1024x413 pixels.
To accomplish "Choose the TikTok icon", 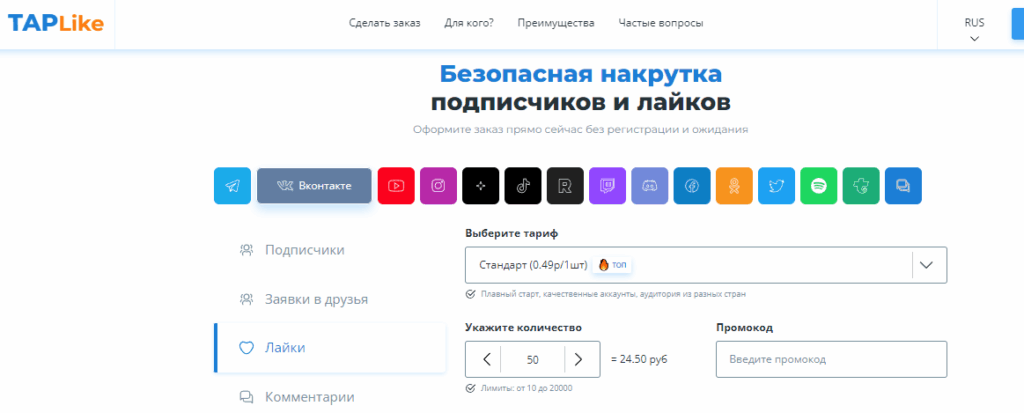I will pyautogui.click(x=523, y=186).
